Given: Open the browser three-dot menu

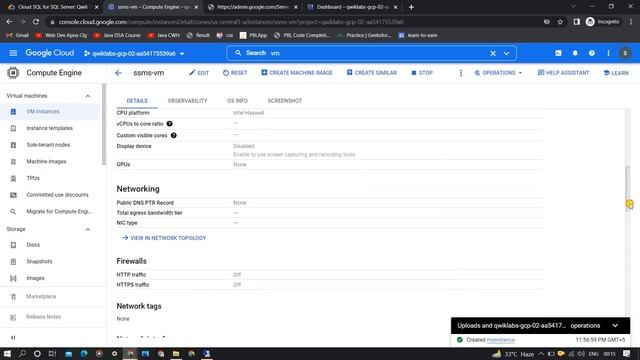Looking at the screenshot, I should [x=631, y=22].
